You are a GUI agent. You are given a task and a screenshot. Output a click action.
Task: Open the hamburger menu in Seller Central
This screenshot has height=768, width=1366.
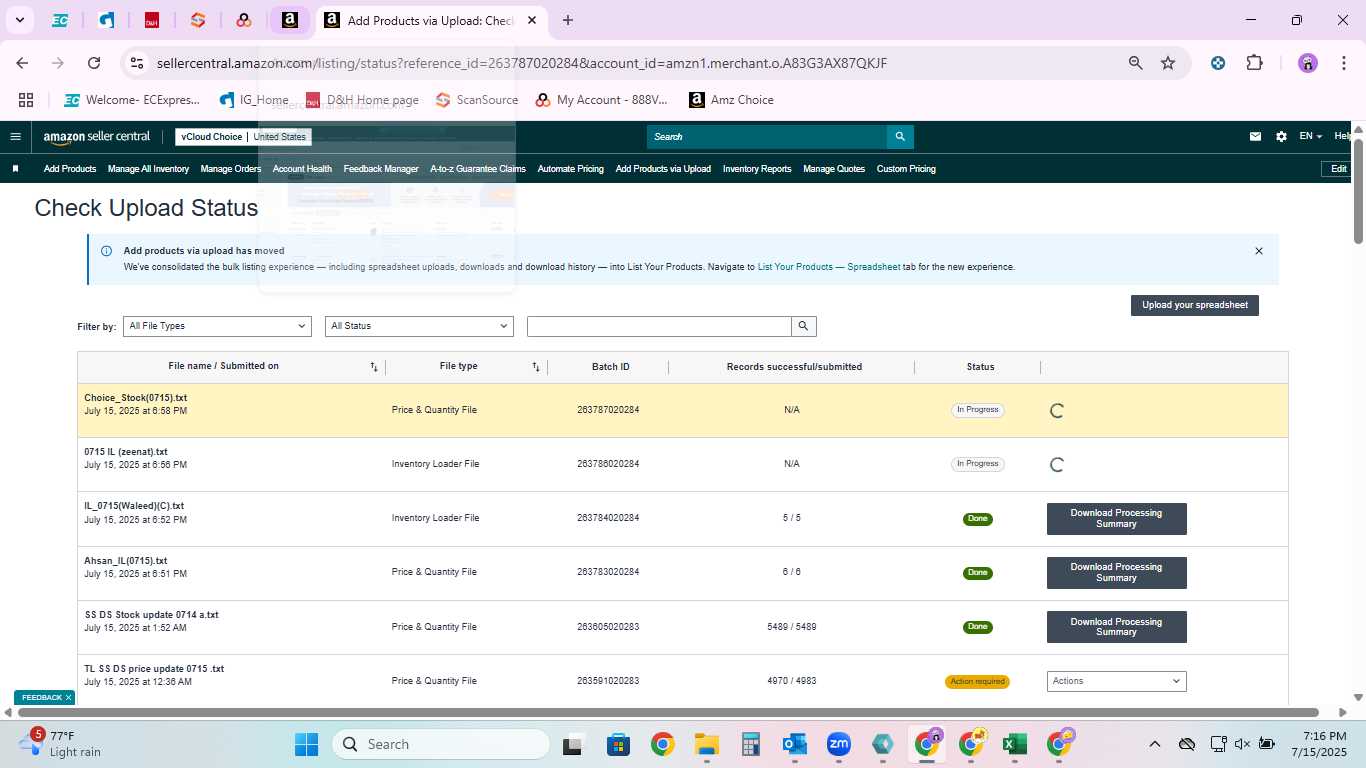pos(15,137)
